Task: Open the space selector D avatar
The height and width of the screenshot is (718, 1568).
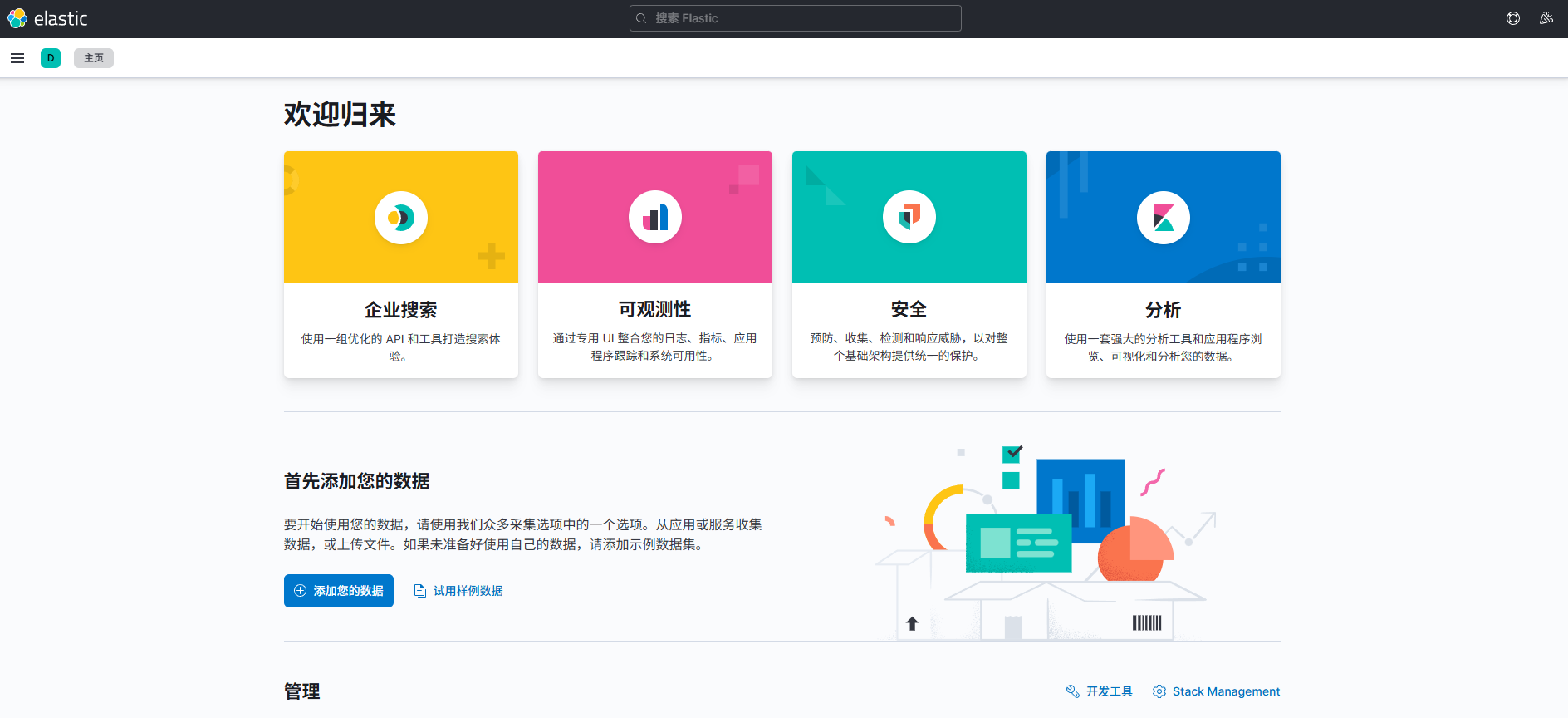Action: click(x=51, y=58)
